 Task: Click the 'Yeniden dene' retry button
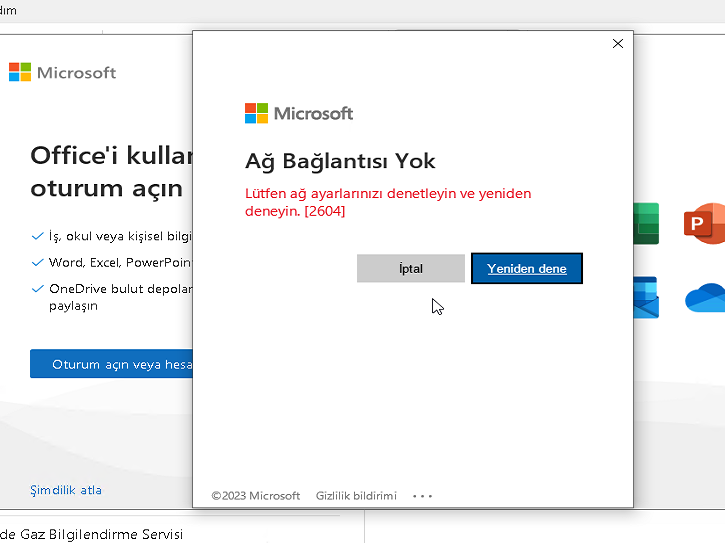click(x=527, y=268)
